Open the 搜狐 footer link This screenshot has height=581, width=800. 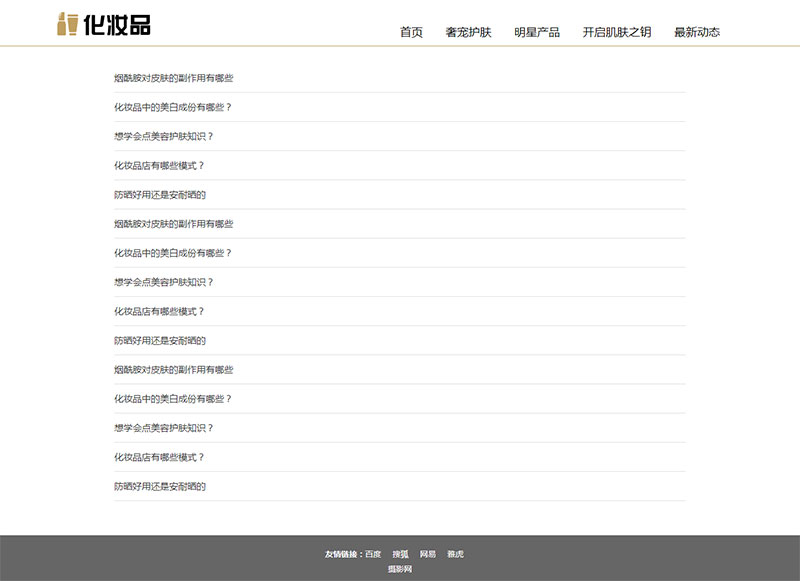tap(401, 554)
